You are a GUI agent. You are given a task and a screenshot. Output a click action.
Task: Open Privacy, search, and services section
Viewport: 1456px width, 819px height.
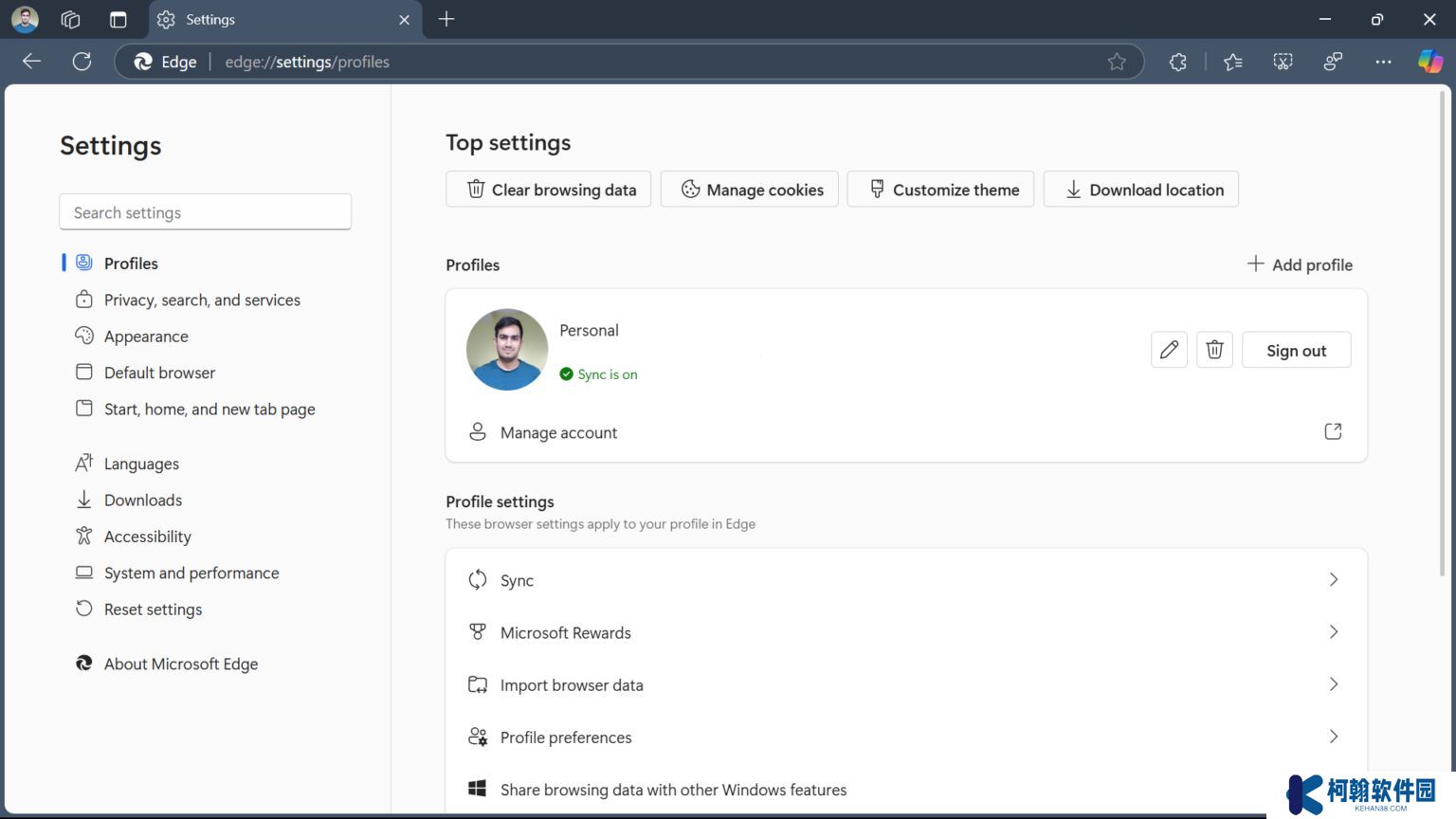(x=202, y=300)
